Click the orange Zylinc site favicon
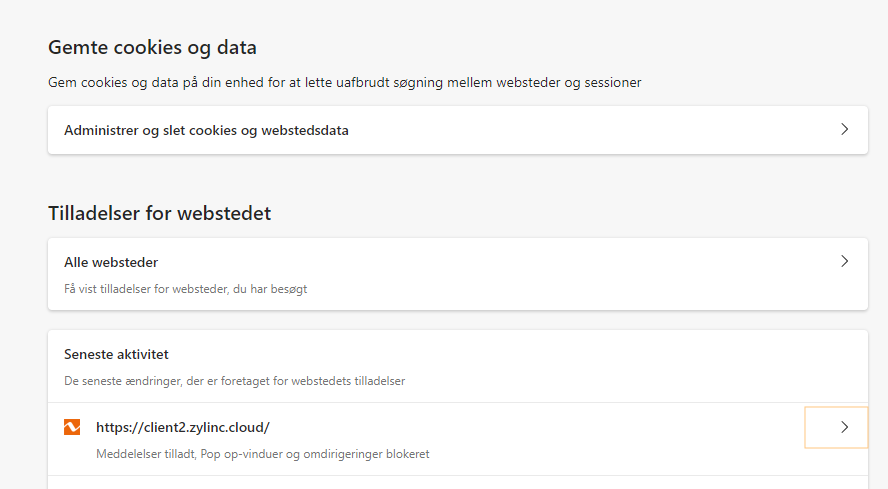The width and height of the screenshot is (888, 489). point(72,427)
